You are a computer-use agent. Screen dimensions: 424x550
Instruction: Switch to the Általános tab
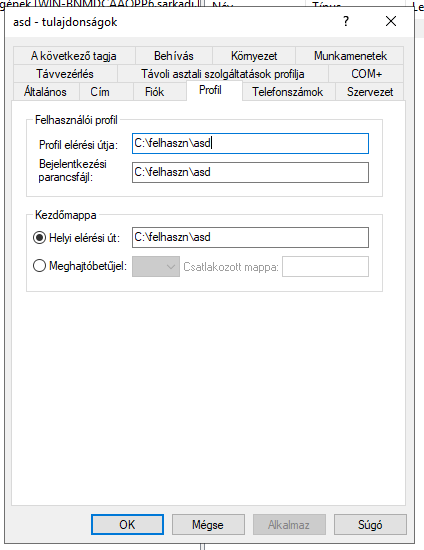(x=45, y=92)
